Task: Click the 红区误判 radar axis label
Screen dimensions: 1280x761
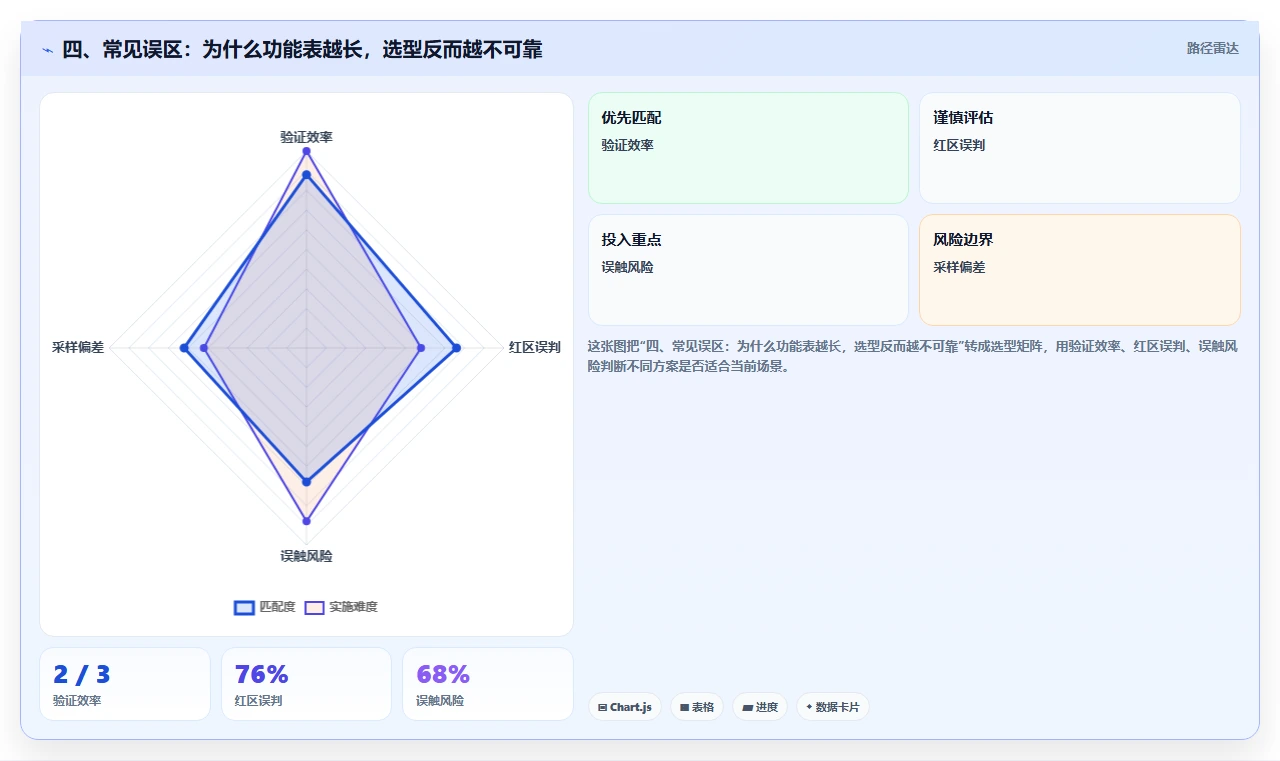Action: click(x=534, y=348)
